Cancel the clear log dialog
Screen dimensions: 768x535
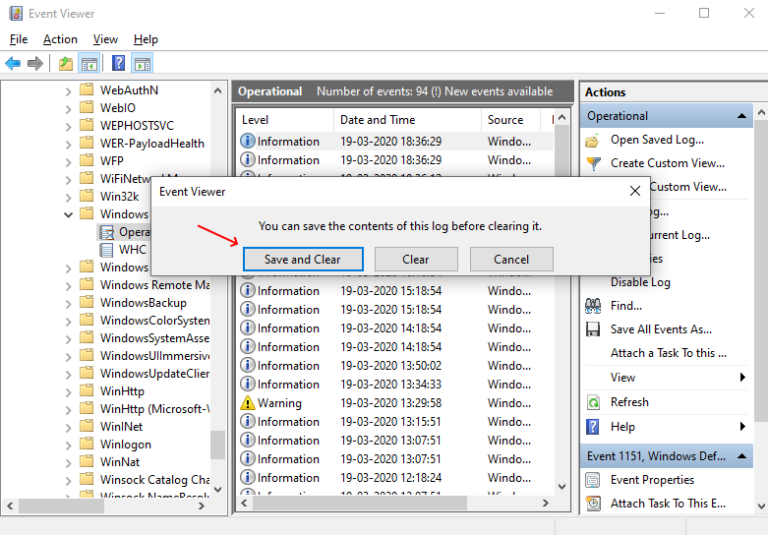(511, 259)
